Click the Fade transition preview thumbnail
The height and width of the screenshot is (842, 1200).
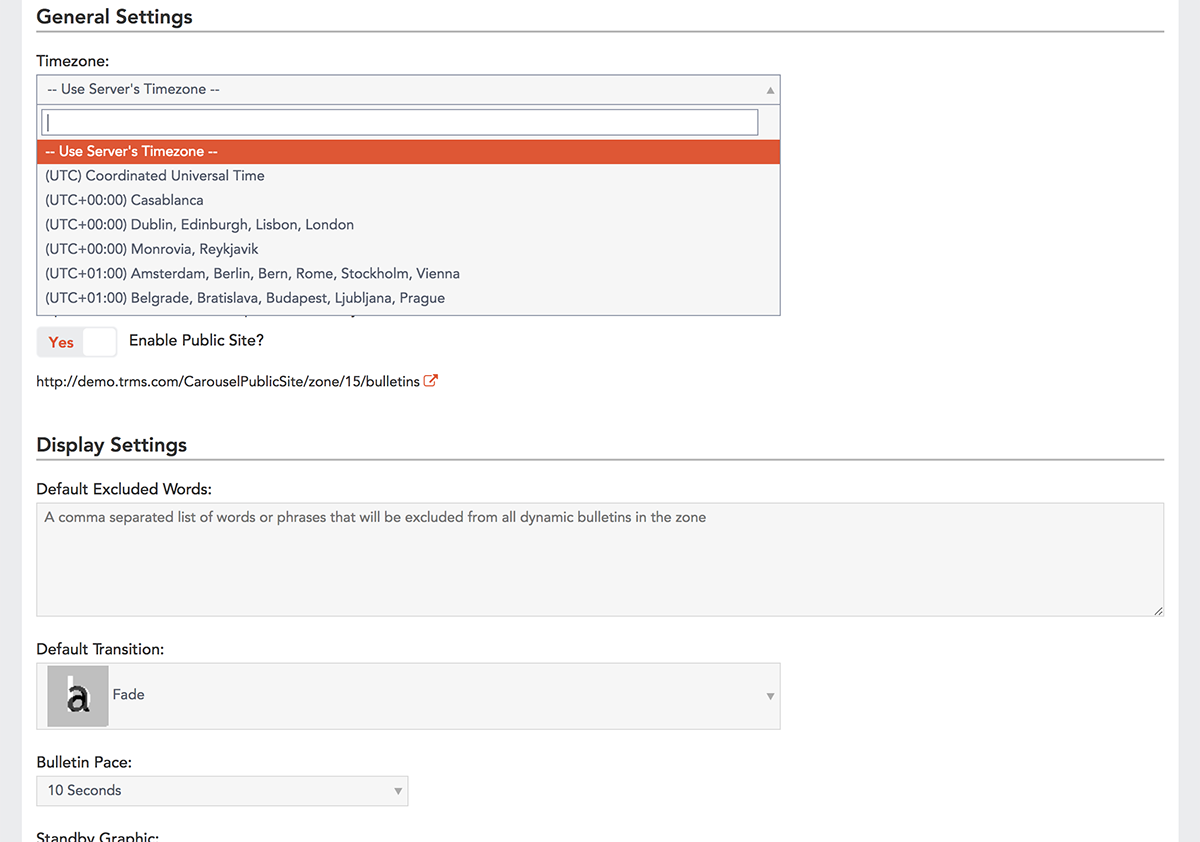(77, 696)
